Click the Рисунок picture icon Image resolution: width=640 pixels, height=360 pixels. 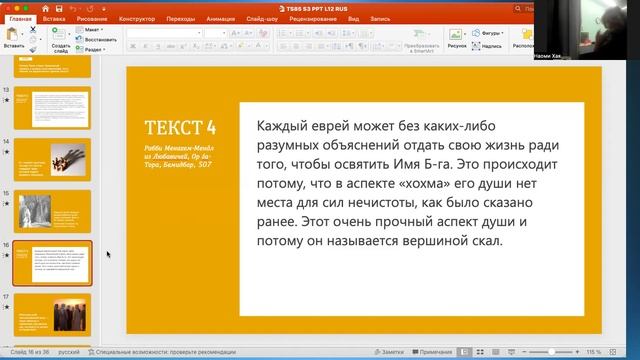coord(455,34)
